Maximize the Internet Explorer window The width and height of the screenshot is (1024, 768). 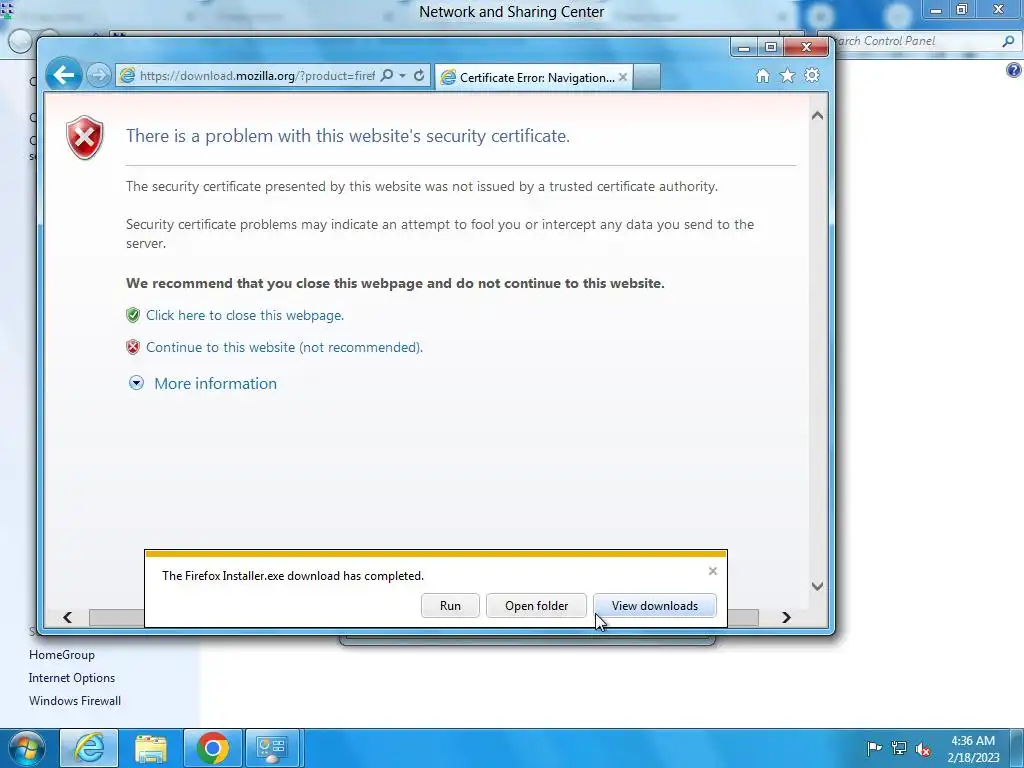click(x=771, y=48)
